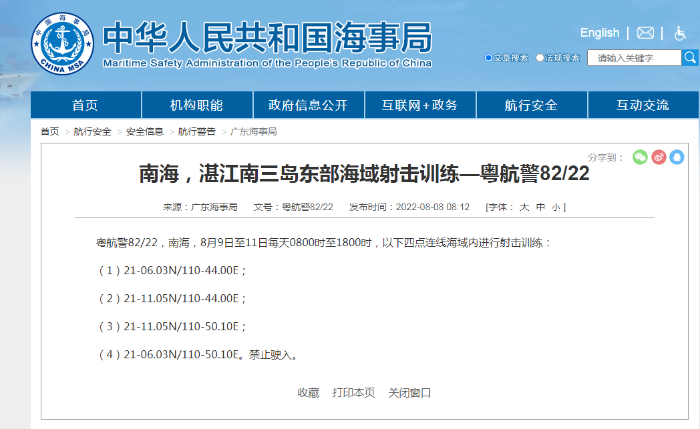Click the 收藏 link
This screenshot has width=700, height=429.
pos(308,392)
